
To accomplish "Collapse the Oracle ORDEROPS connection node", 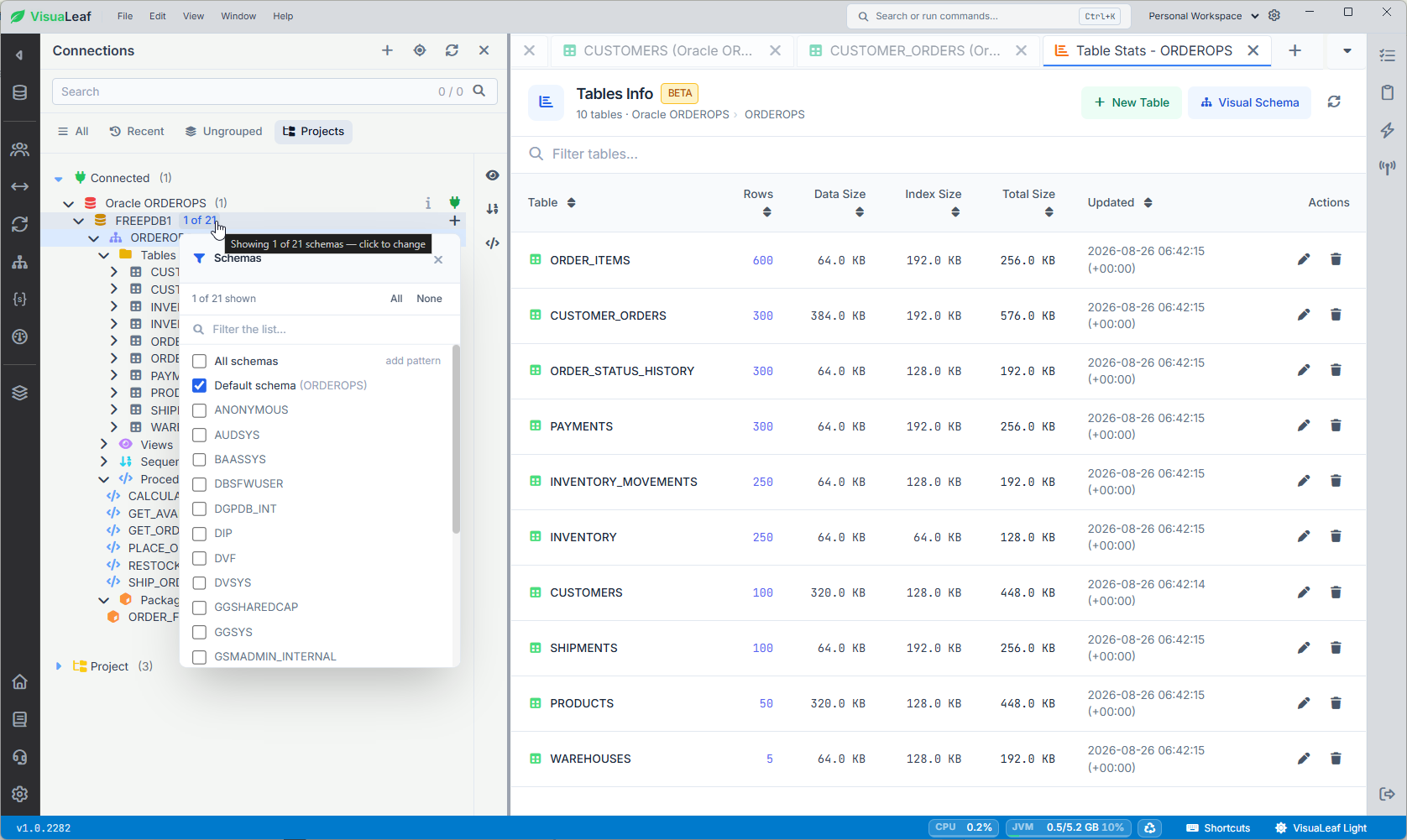I will [x=68, y=203].
